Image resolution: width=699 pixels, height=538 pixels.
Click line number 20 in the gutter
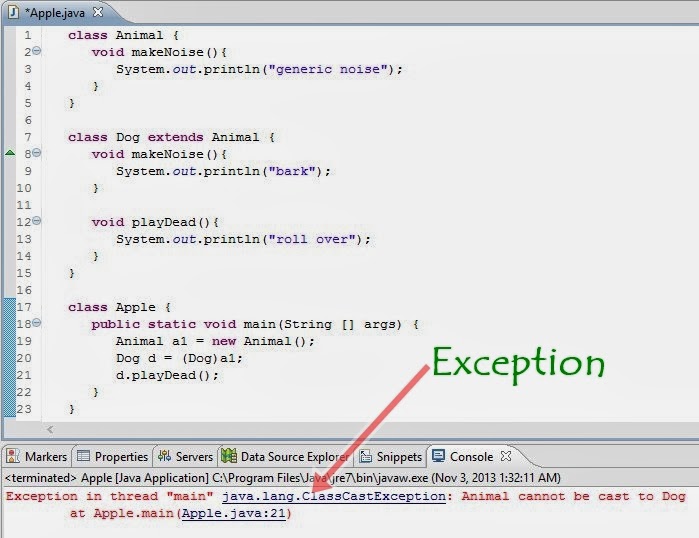[x=24, y=358]
